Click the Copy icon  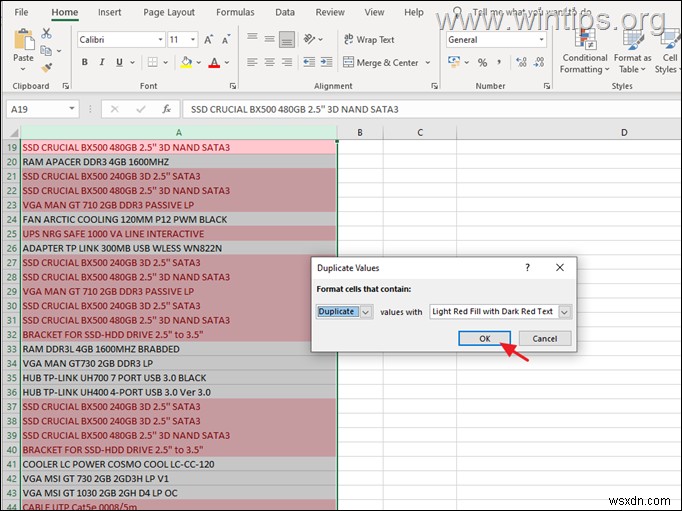(x=46, y=50)
